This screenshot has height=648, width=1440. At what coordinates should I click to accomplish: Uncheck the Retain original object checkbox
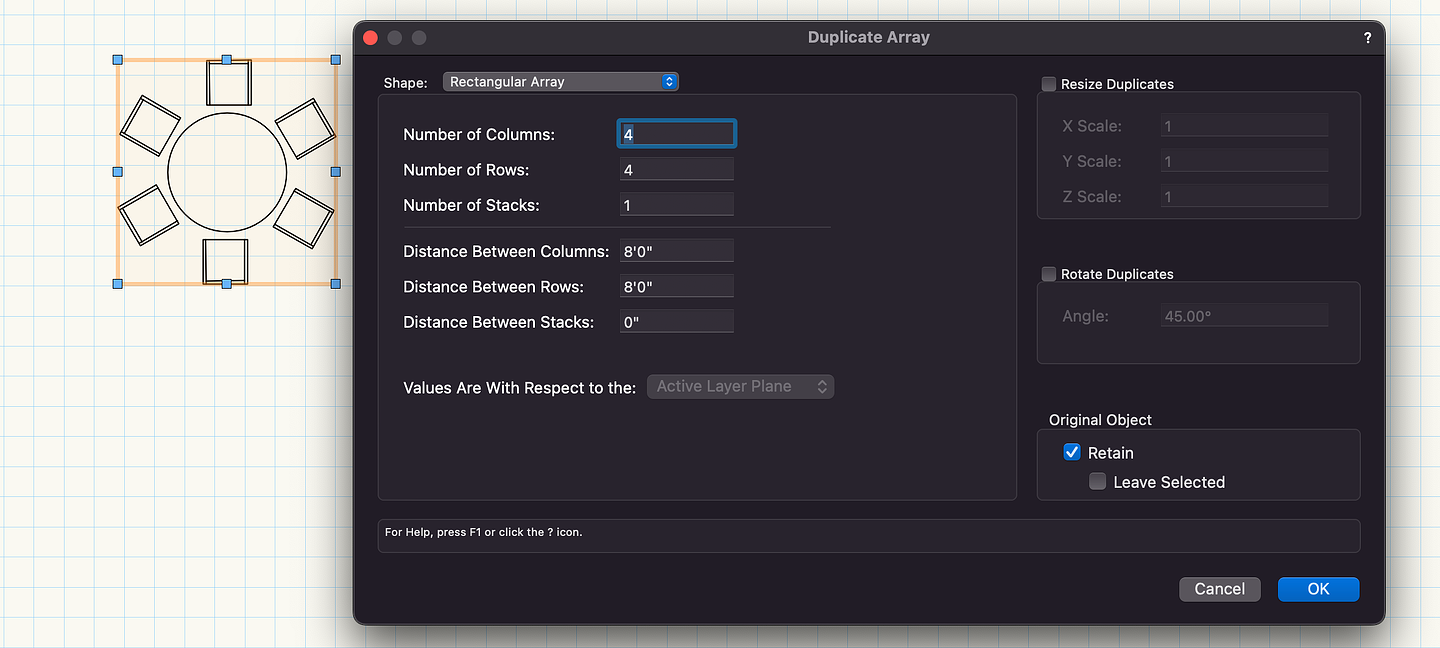(x=1072, y=453)
